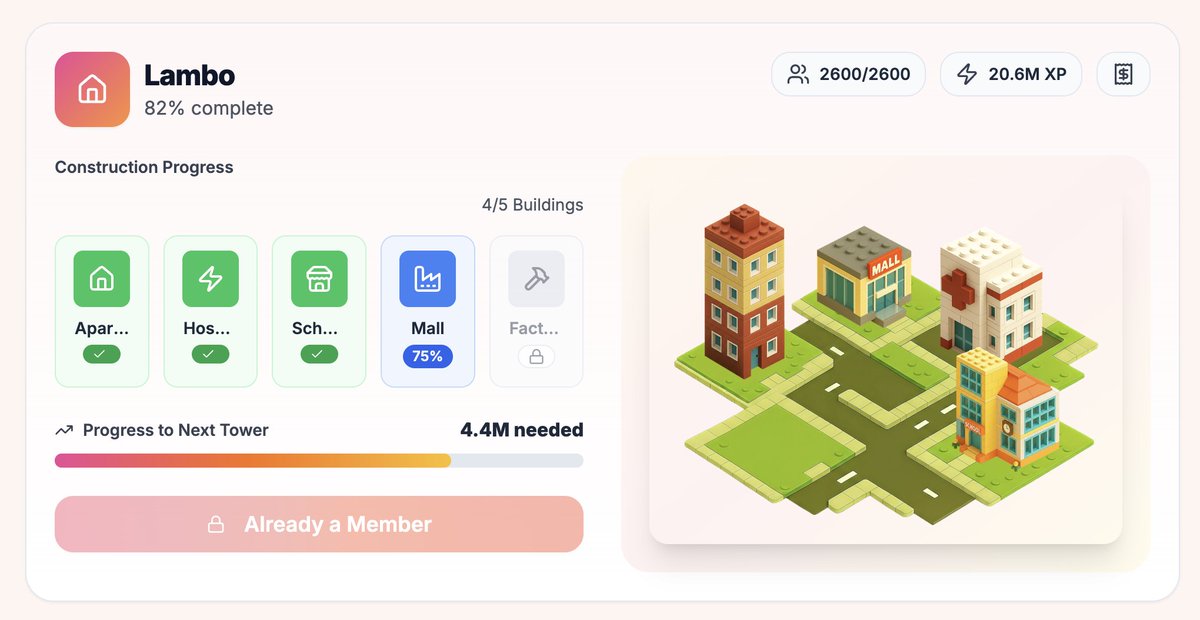Click the Apartment completed checkmark badge
The height and width of the screenshot is (620, 1200).
point(101,354)
